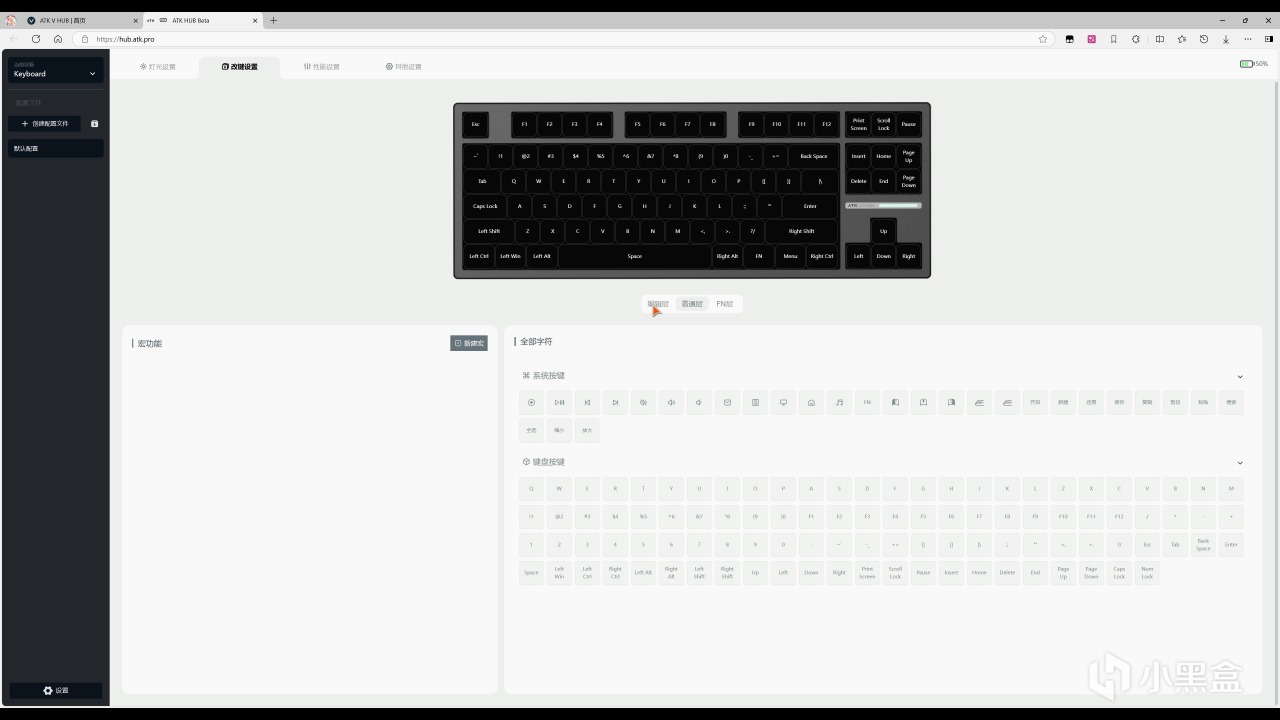Viewport: 1280px width, 720px height.
Task: Click Caps Lock on the keyboard image
Action: [485, 206]
